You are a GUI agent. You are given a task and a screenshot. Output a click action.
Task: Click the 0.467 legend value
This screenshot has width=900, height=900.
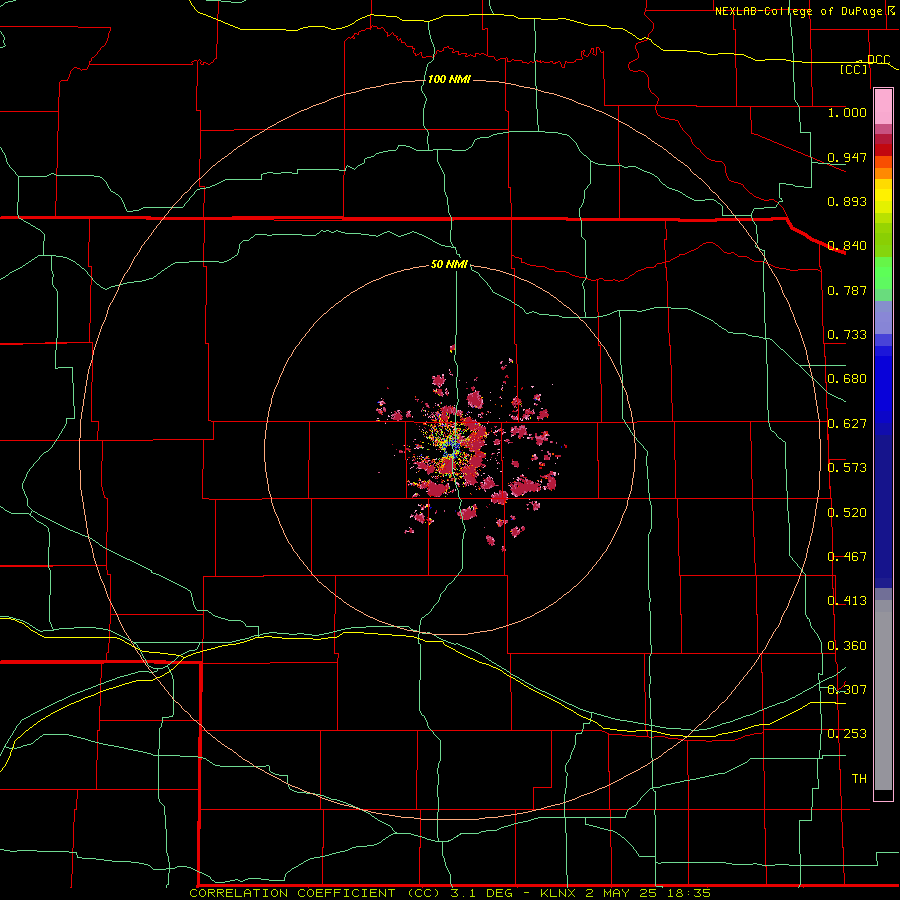tap(847, 557)
